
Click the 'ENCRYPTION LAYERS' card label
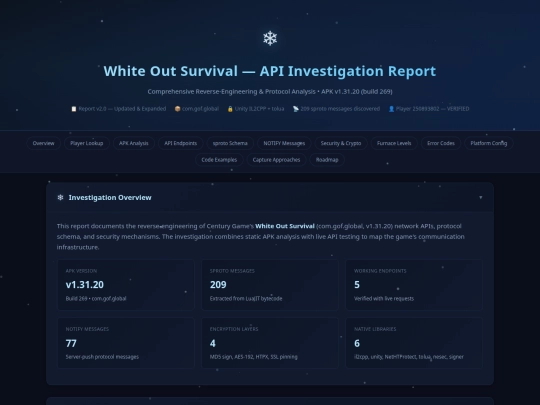pyautogui.click(x=234, y=329)
